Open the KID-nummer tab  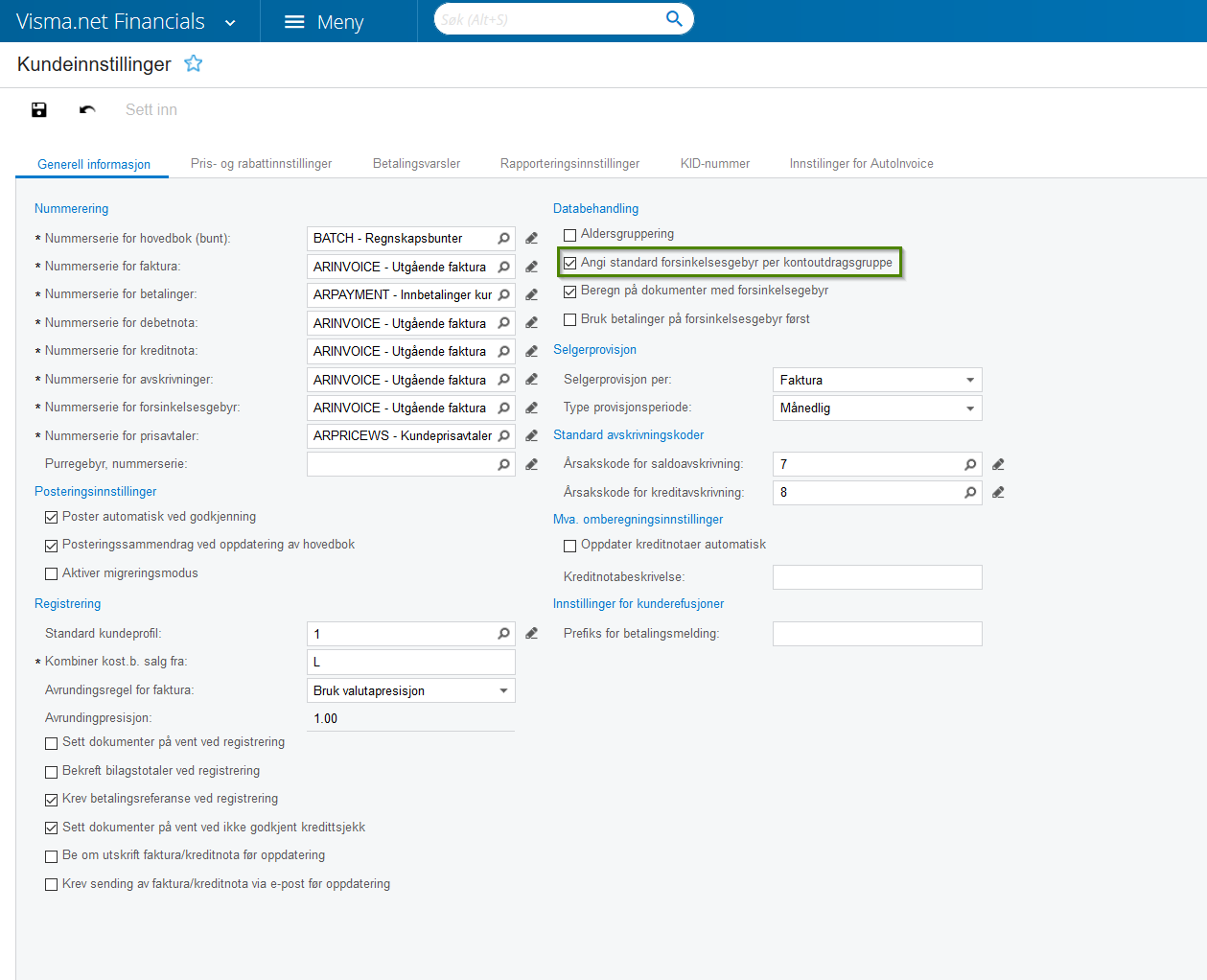(715, 164)
